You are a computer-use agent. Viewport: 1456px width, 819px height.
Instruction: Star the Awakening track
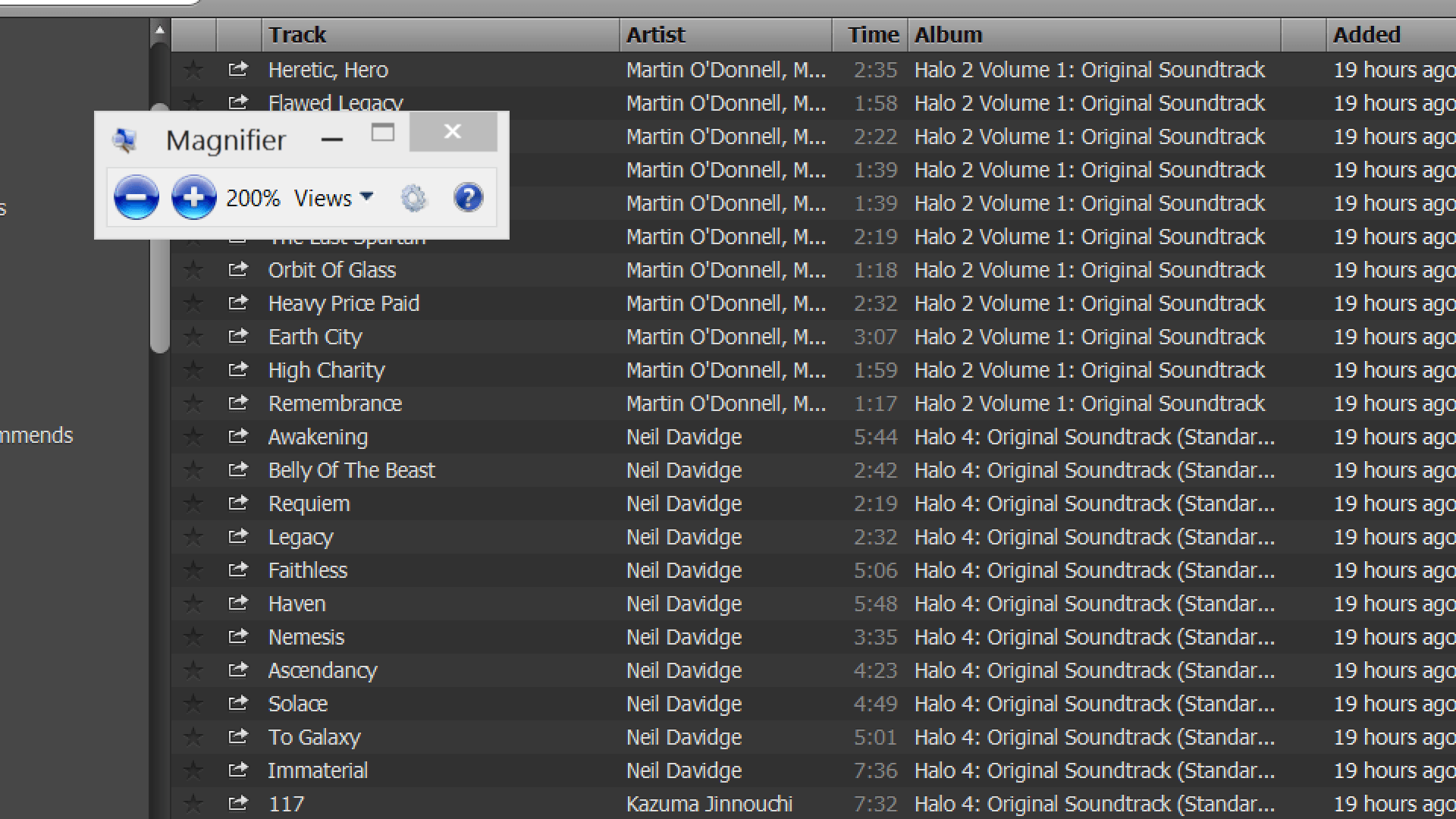193,437
